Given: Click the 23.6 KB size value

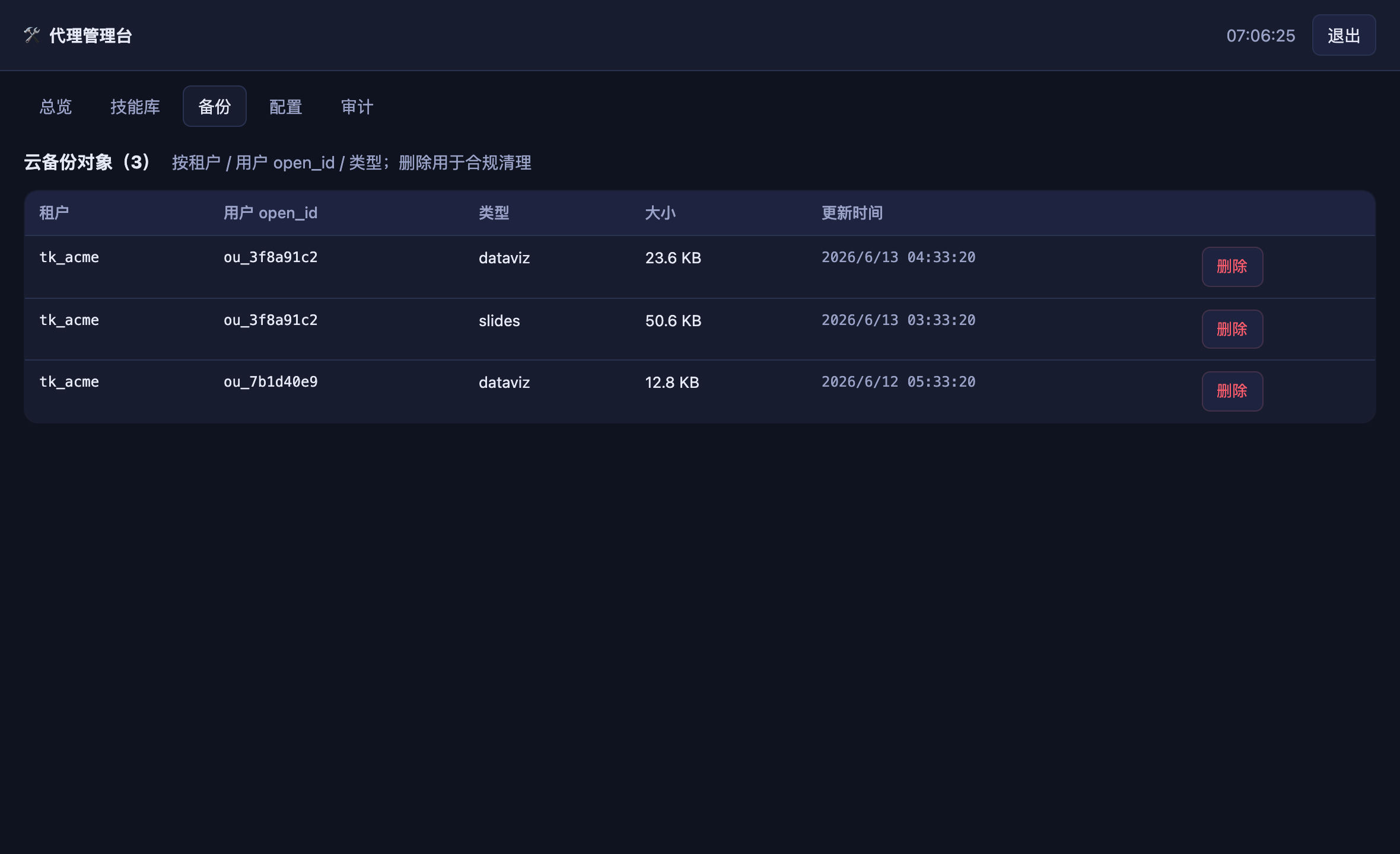Looking at the screenshot, I should 673,258.
